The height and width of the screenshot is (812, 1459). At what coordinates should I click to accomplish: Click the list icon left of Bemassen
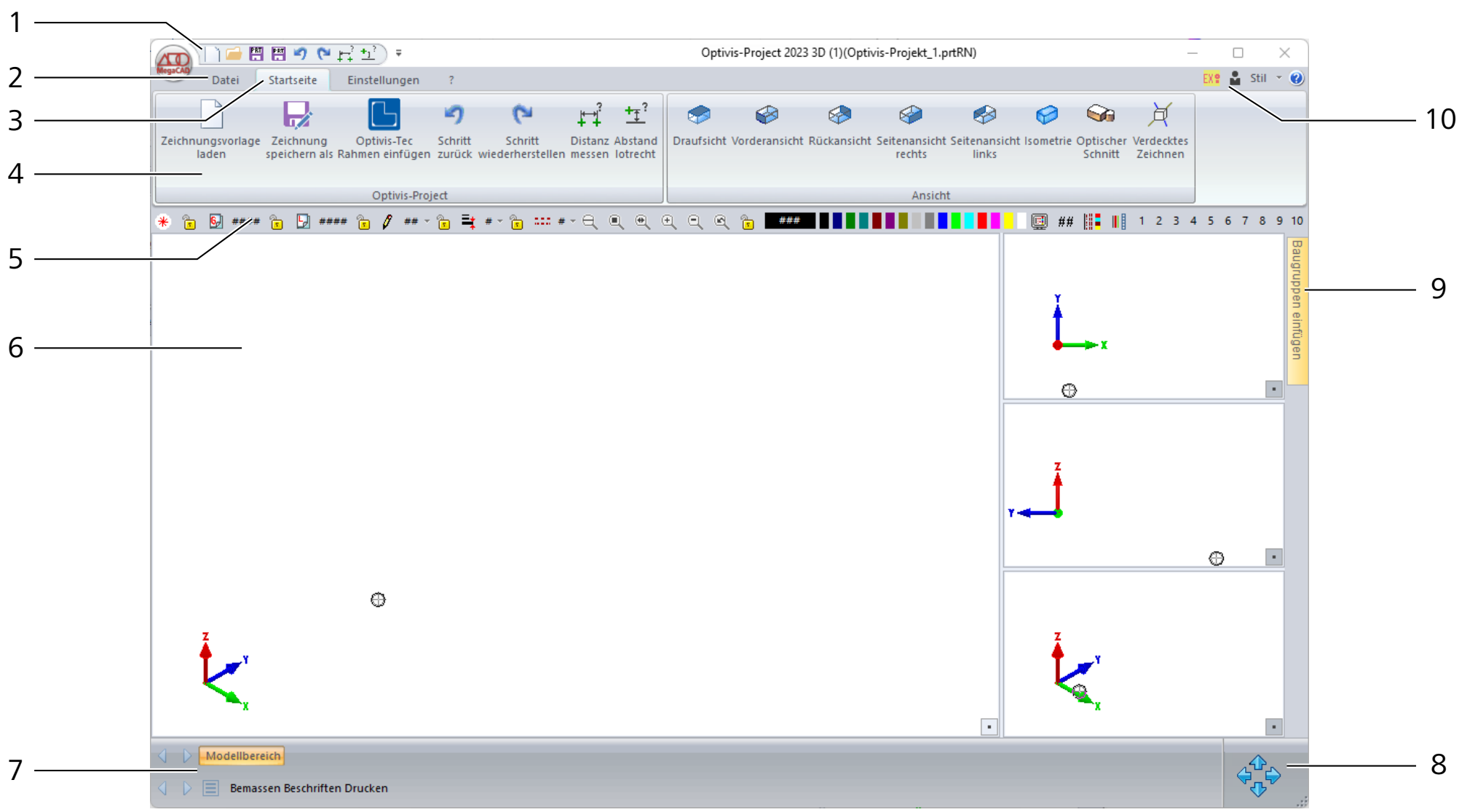coord(210,788)
